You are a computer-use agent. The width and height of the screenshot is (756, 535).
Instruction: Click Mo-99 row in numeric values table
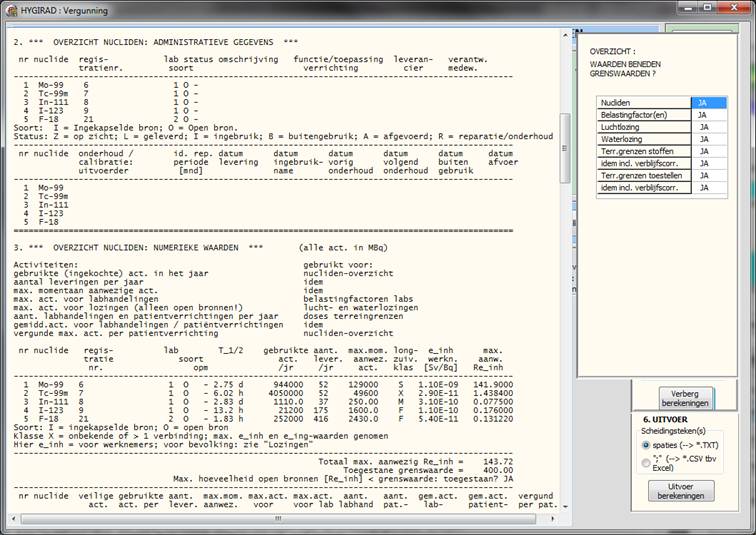pos(268,385)
